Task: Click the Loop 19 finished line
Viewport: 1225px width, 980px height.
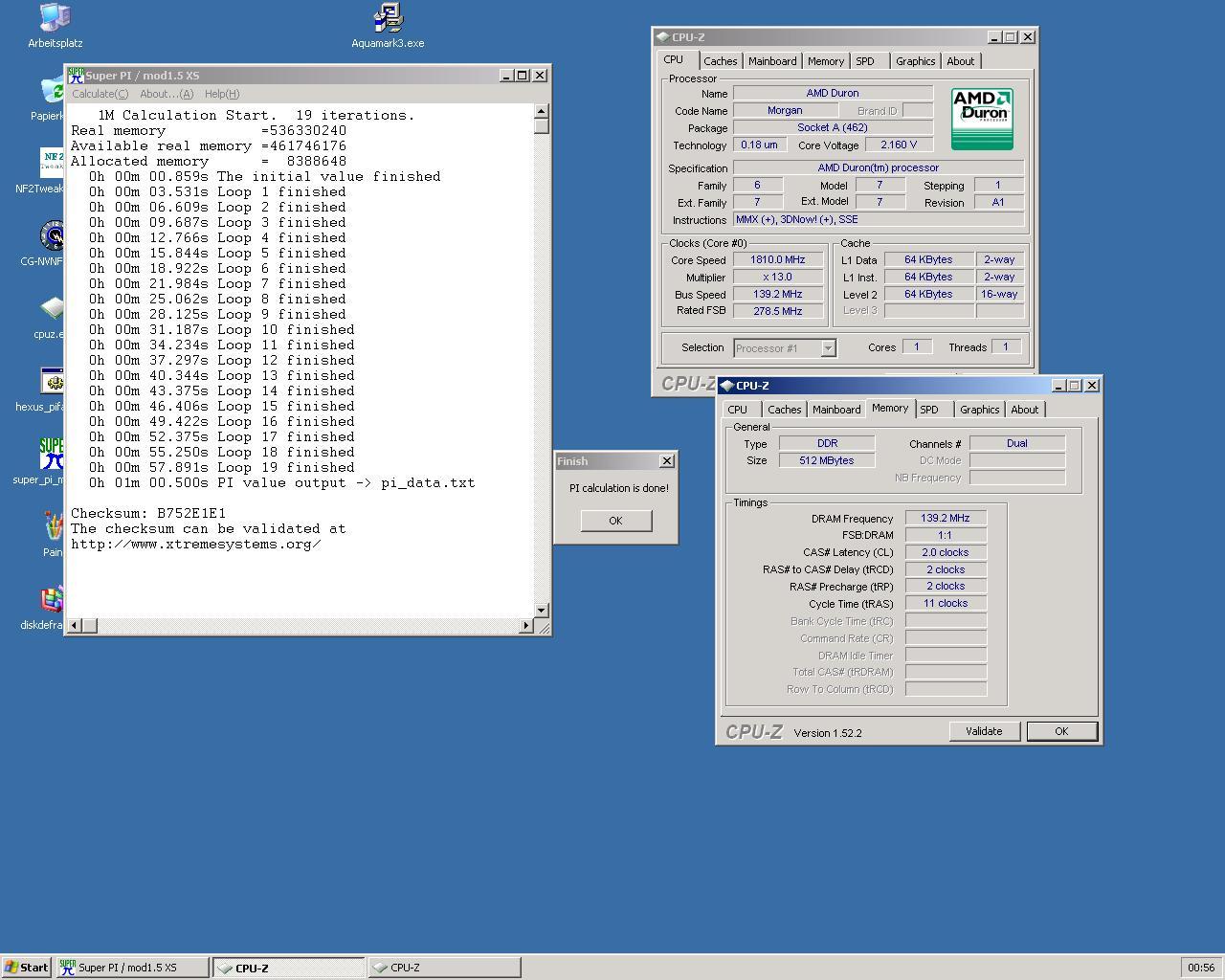Action: click(x=222, y=468)
